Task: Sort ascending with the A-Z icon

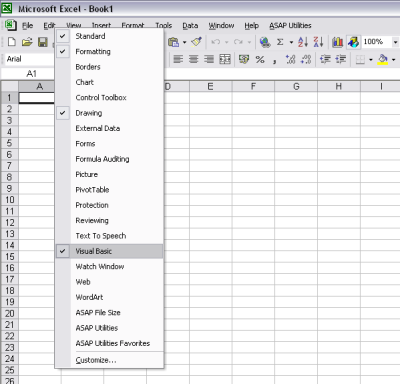Action: click(x=303, y=42)
